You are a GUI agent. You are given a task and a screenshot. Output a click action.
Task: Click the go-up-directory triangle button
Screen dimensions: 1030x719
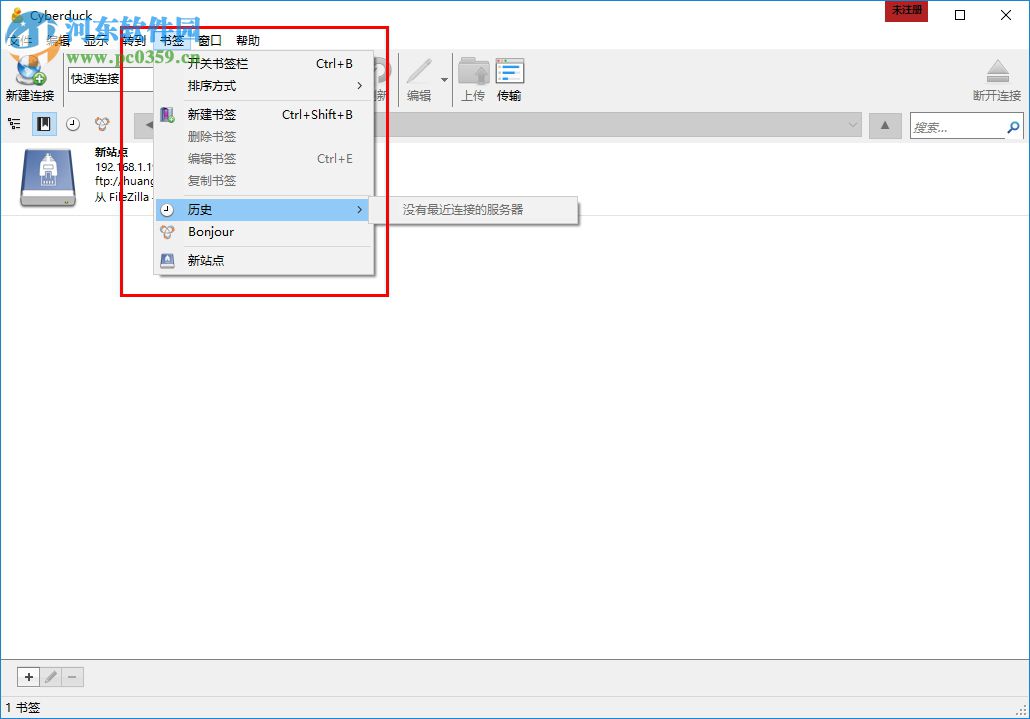click(x=885, y=125)
